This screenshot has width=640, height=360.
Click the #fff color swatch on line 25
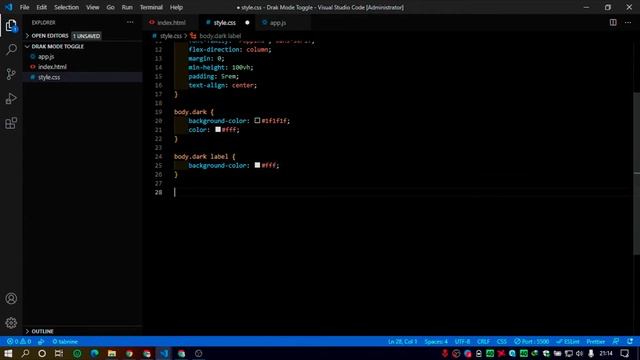257,165
